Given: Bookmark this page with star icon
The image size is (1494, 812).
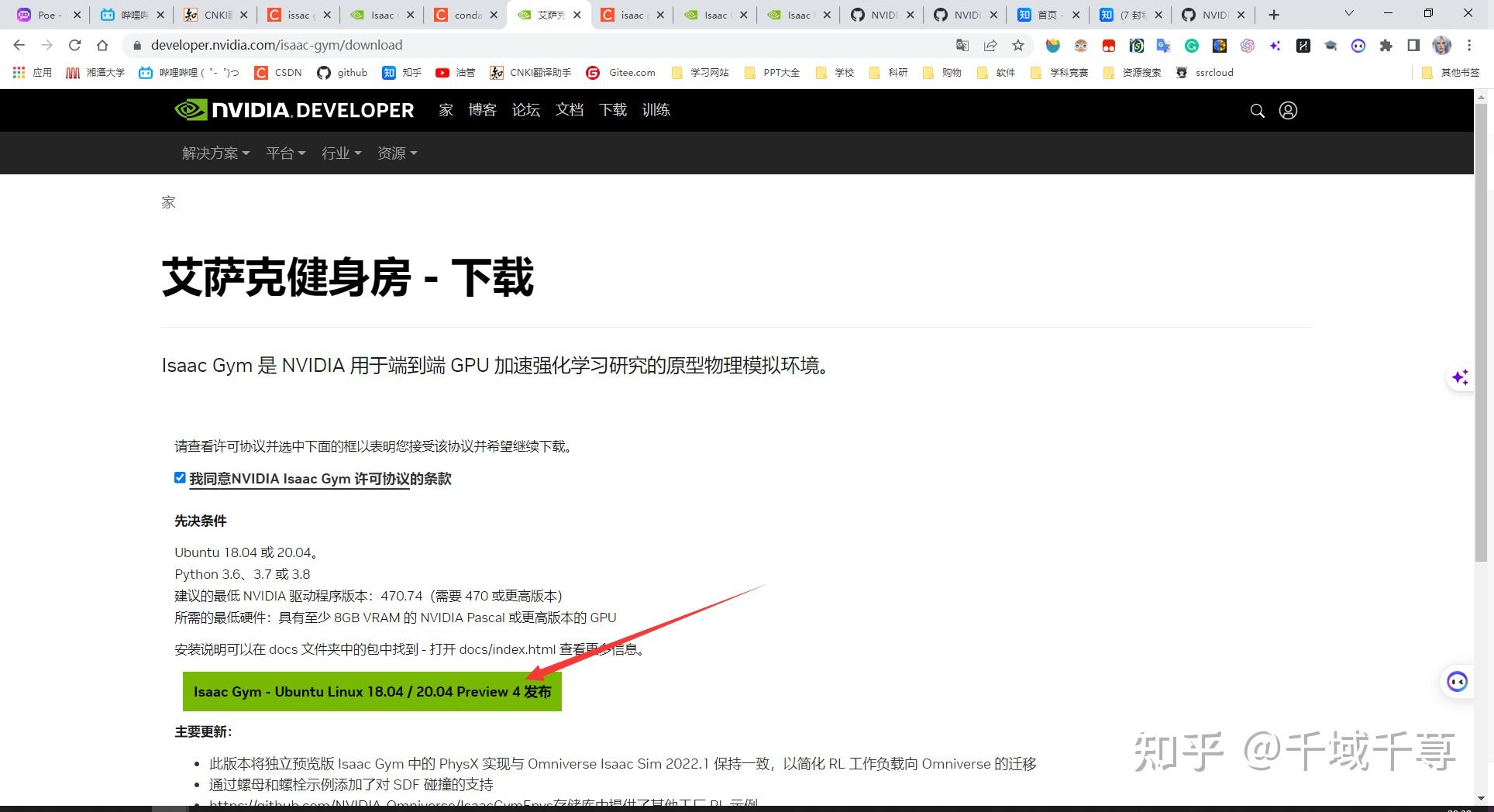Looking at the screenshot, I should [1018, 45].
